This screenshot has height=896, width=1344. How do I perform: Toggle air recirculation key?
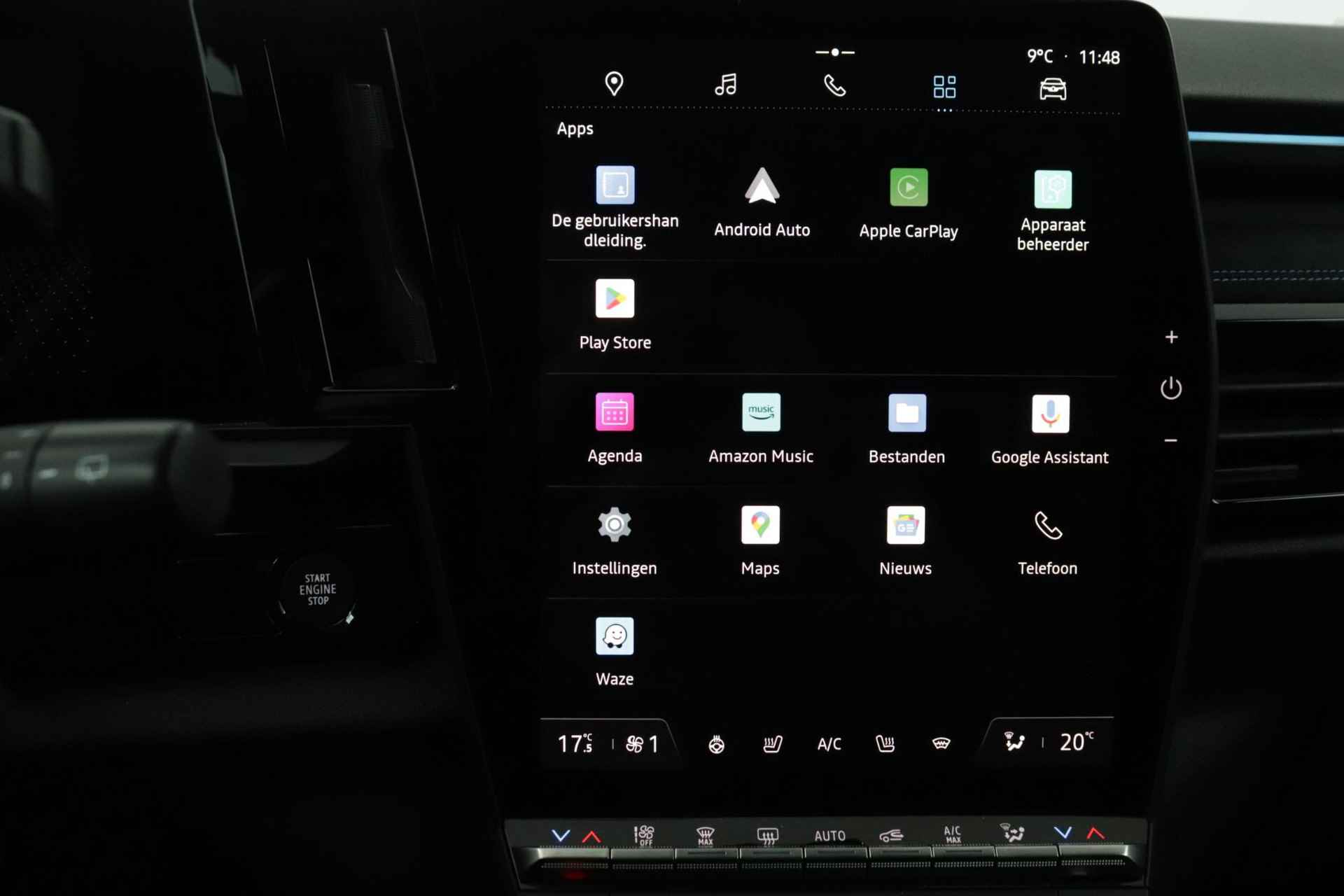point(891,835)
